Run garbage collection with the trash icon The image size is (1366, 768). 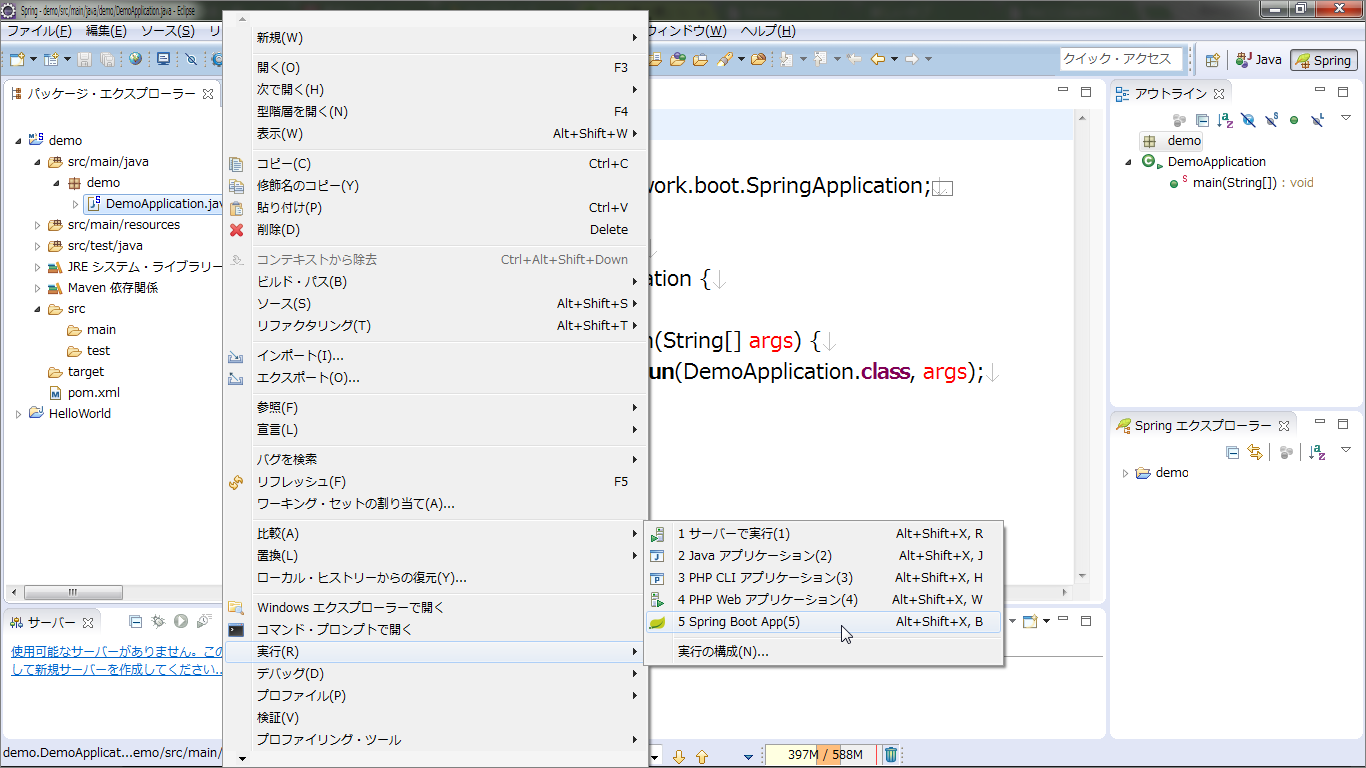point(889,754)
